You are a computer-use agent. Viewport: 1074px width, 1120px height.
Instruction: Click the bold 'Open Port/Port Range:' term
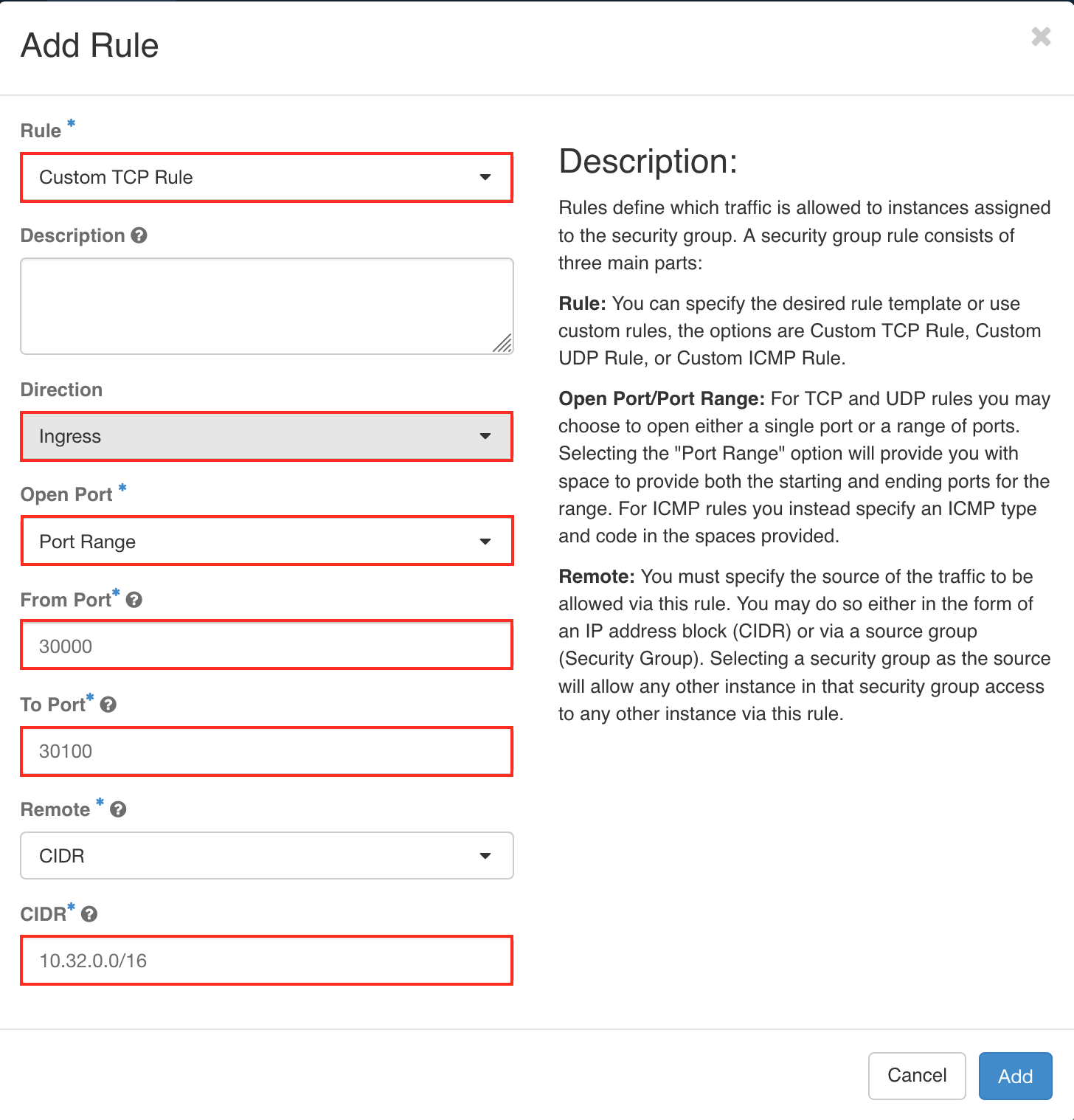point(662,398)
